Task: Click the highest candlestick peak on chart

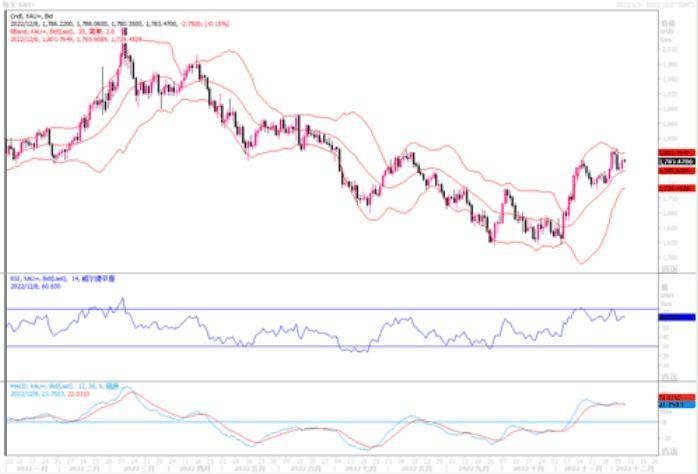Action: 123,45
